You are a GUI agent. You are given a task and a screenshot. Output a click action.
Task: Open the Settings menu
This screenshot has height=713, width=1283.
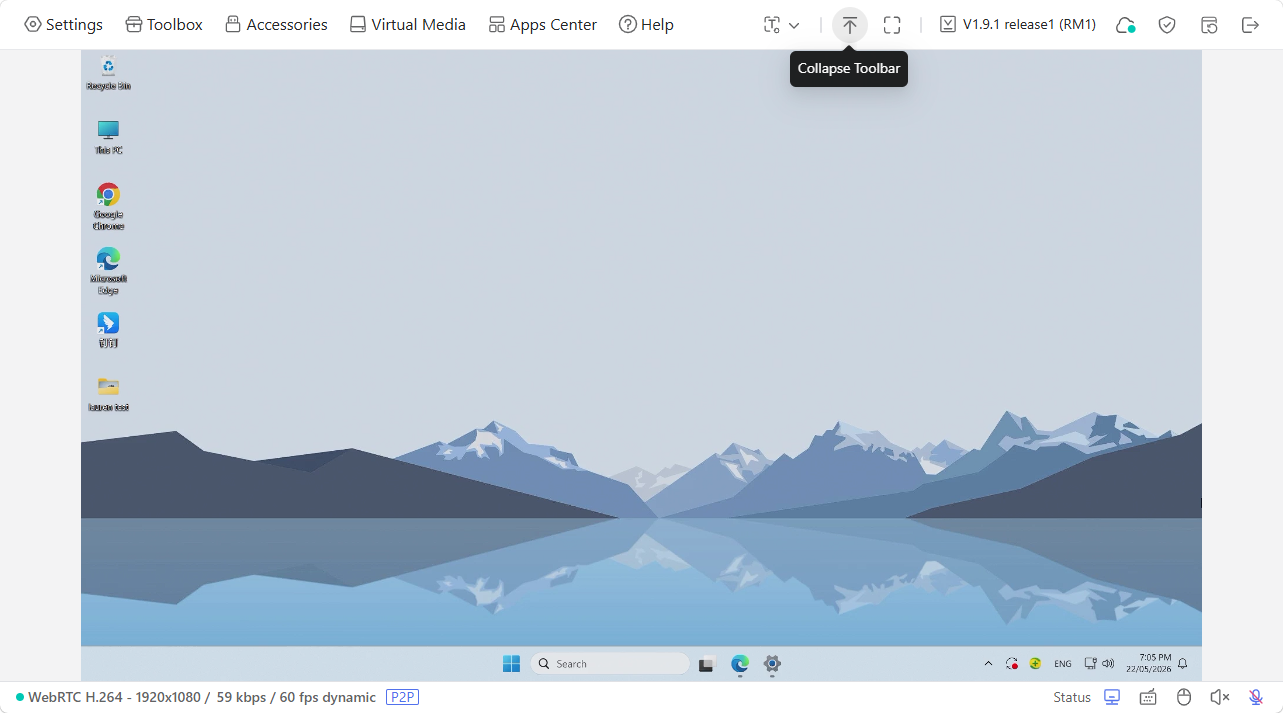click(x=63, y=25)
